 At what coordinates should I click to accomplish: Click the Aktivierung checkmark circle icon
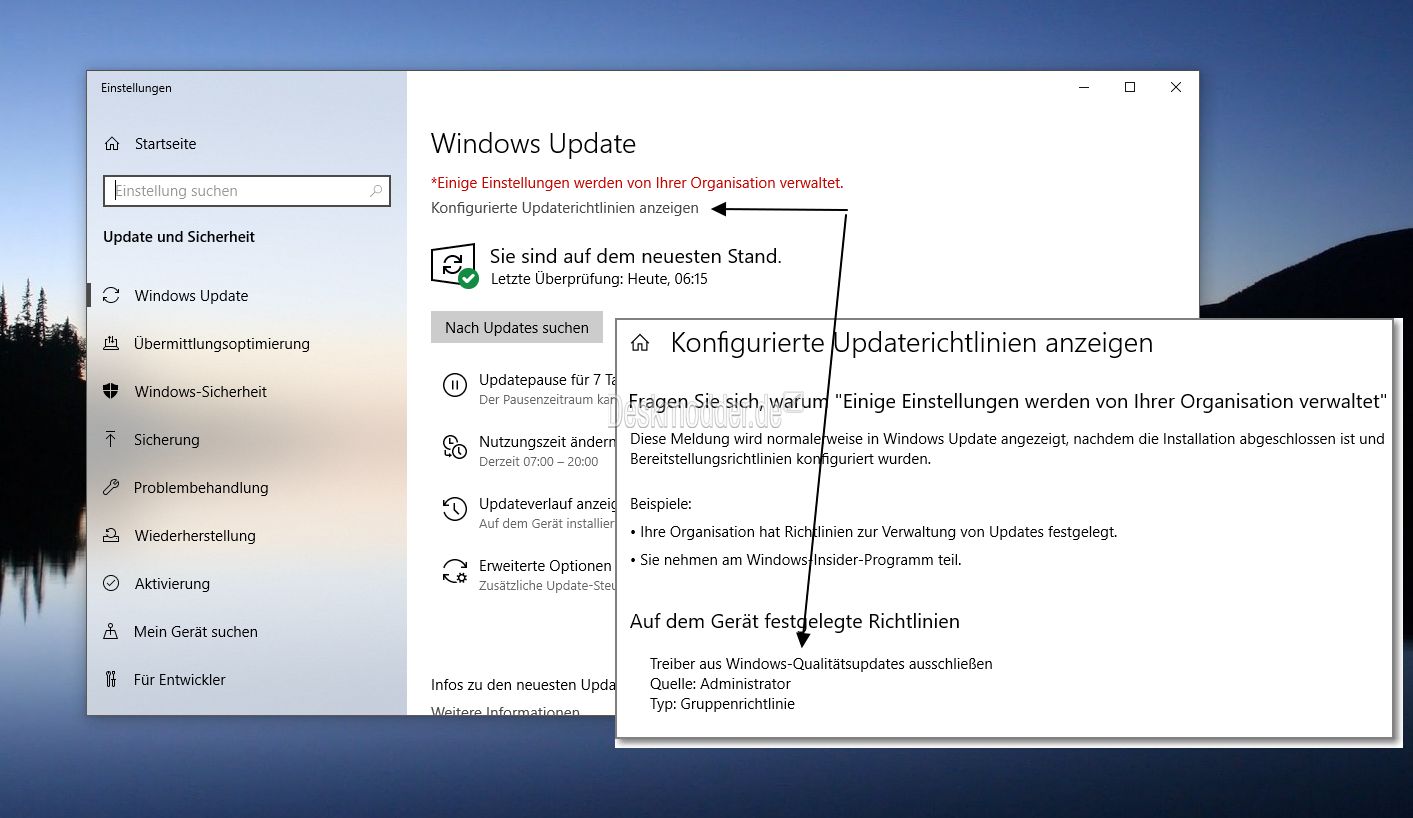tap(111, 584)
